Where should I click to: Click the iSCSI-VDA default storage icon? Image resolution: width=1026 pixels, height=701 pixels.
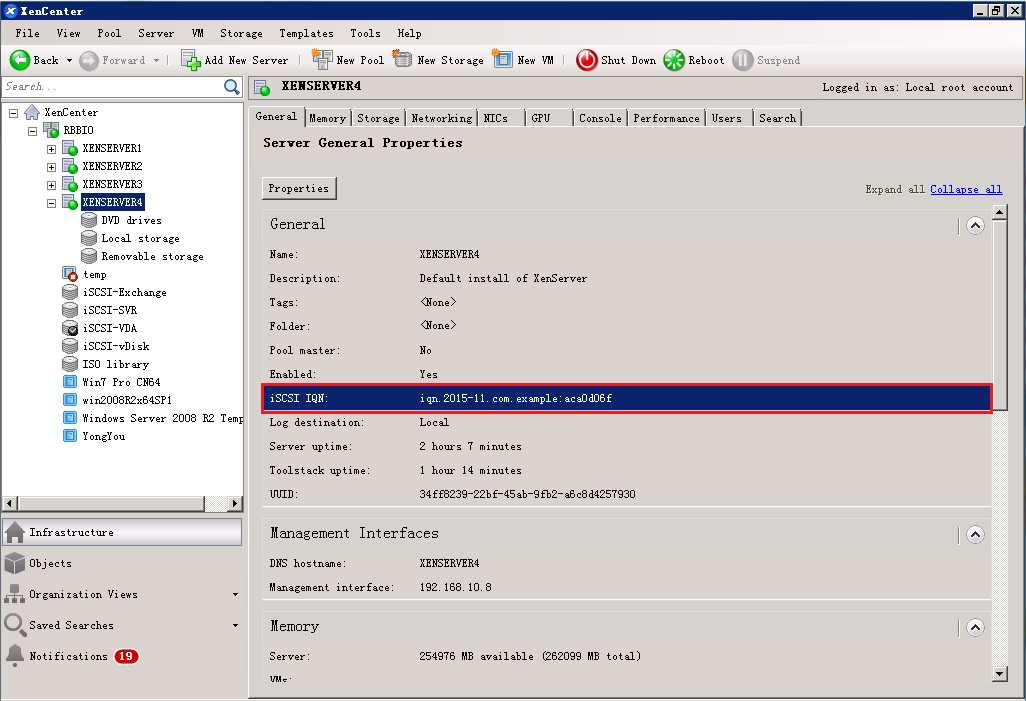click(70, 328)
